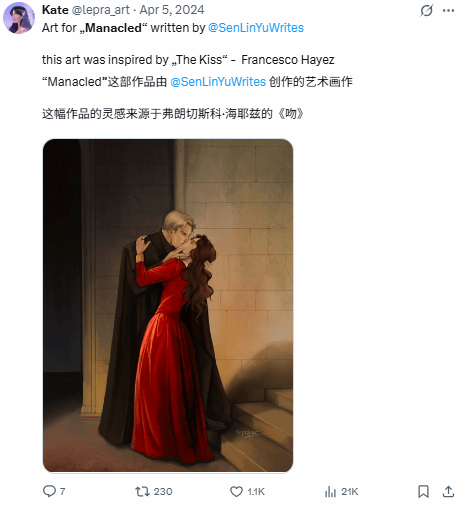Open the Kate display name

coord(55,10)
